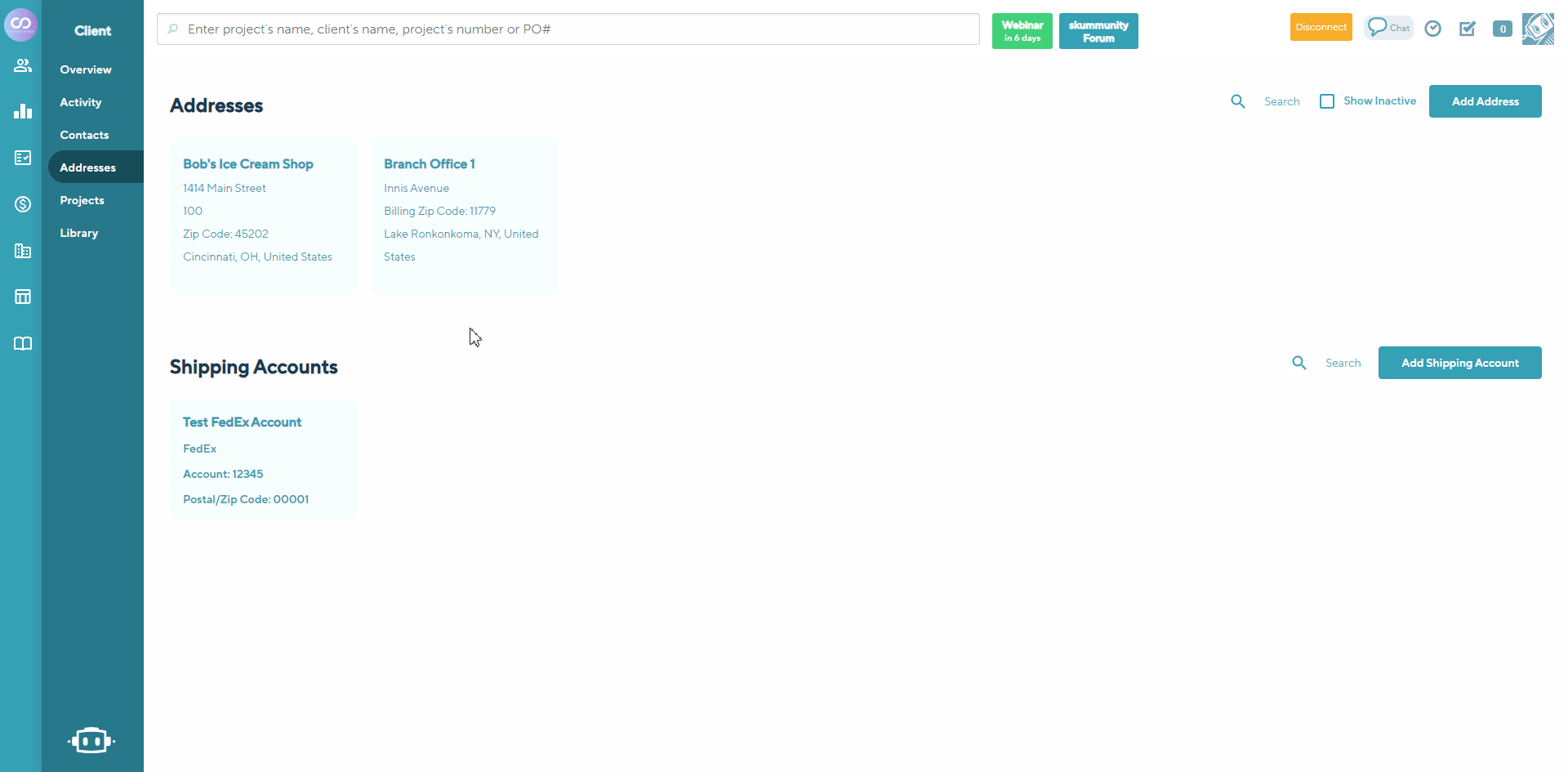Open the robot assistant at sidebar bottom
This screenshot has width=1568, height=772.
(91, 740)
